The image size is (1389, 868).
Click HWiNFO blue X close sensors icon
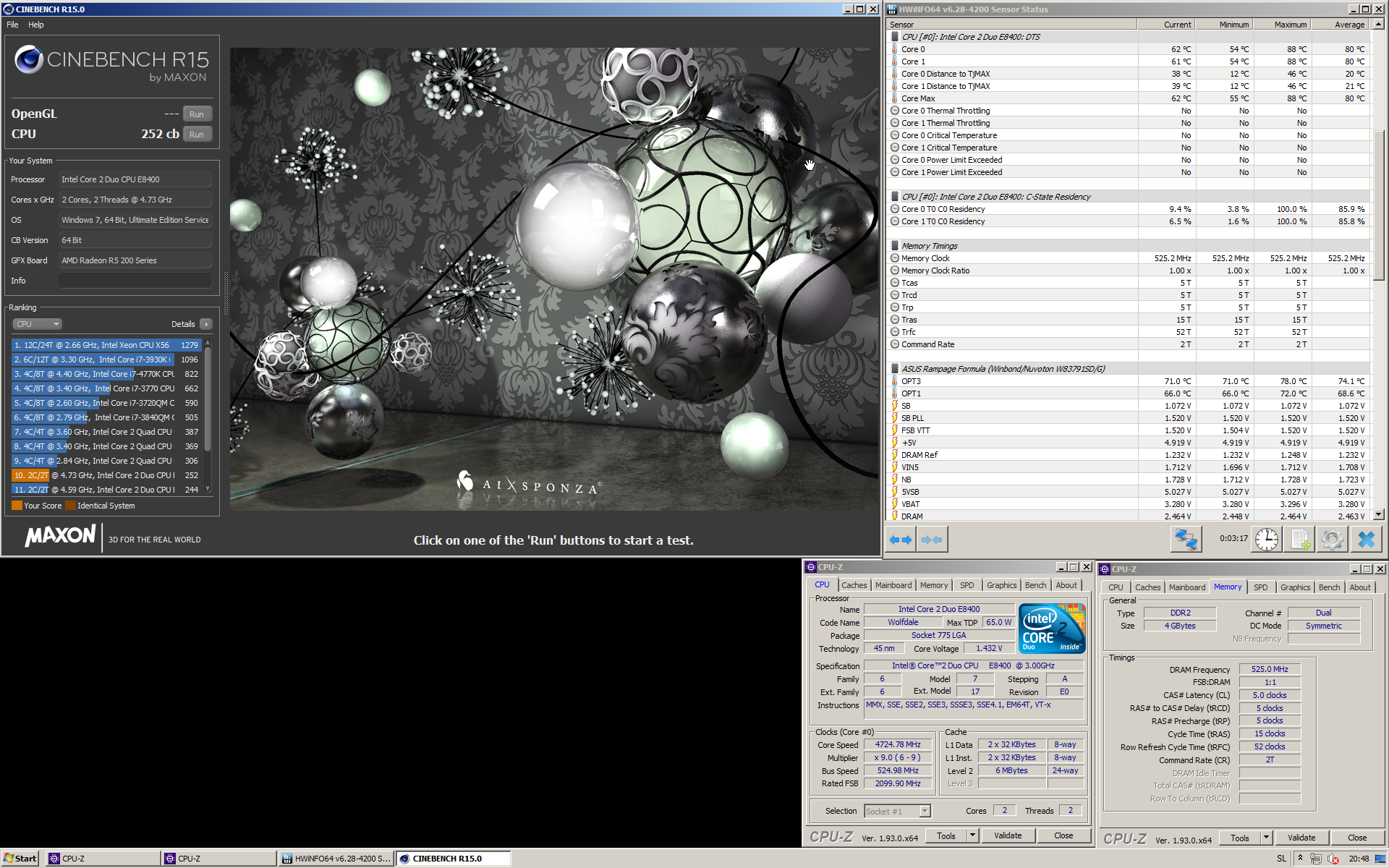pyautogui.click(x=1366, y=539)
